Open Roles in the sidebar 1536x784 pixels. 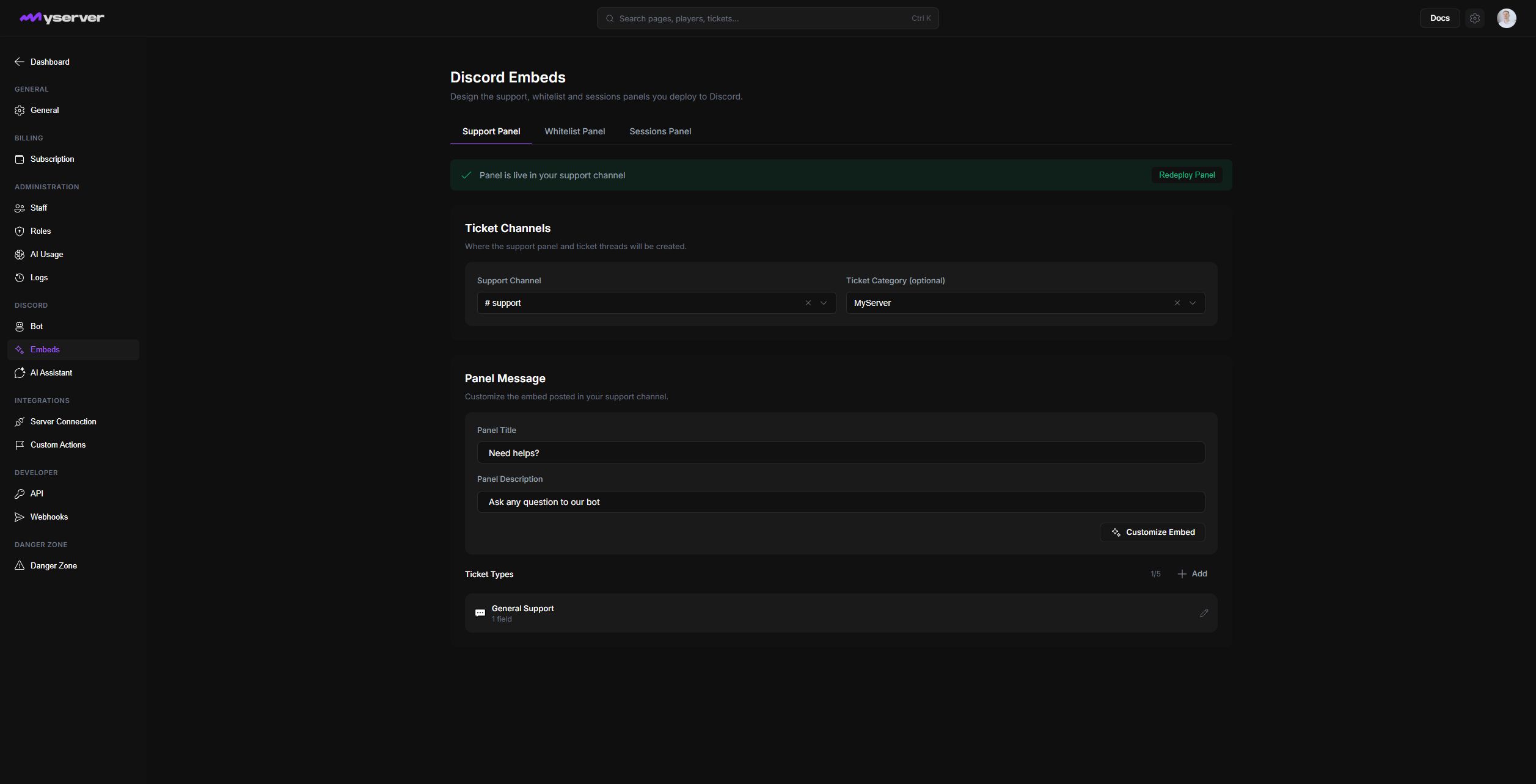(73, 231)
